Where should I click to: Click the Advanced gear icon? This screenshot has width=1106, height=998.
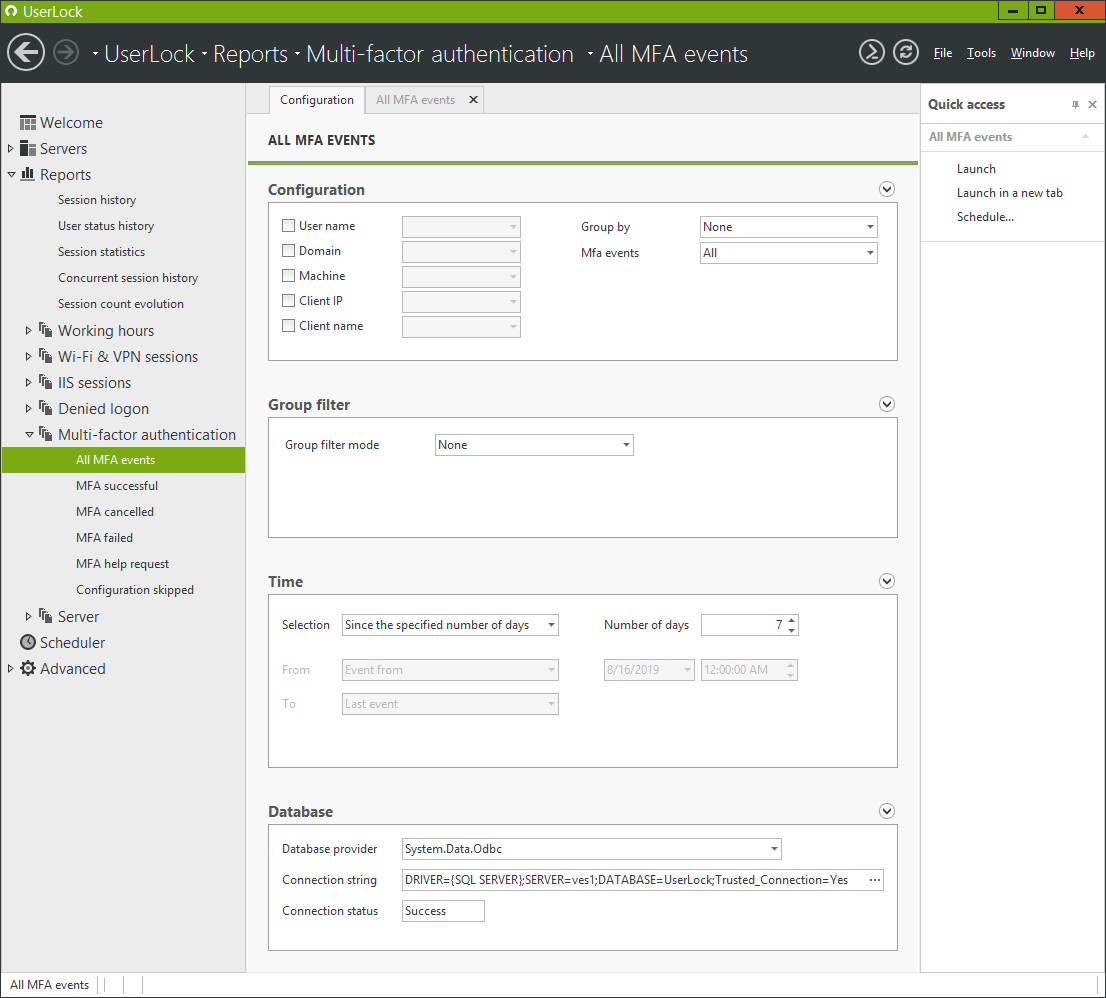[28, 669]
